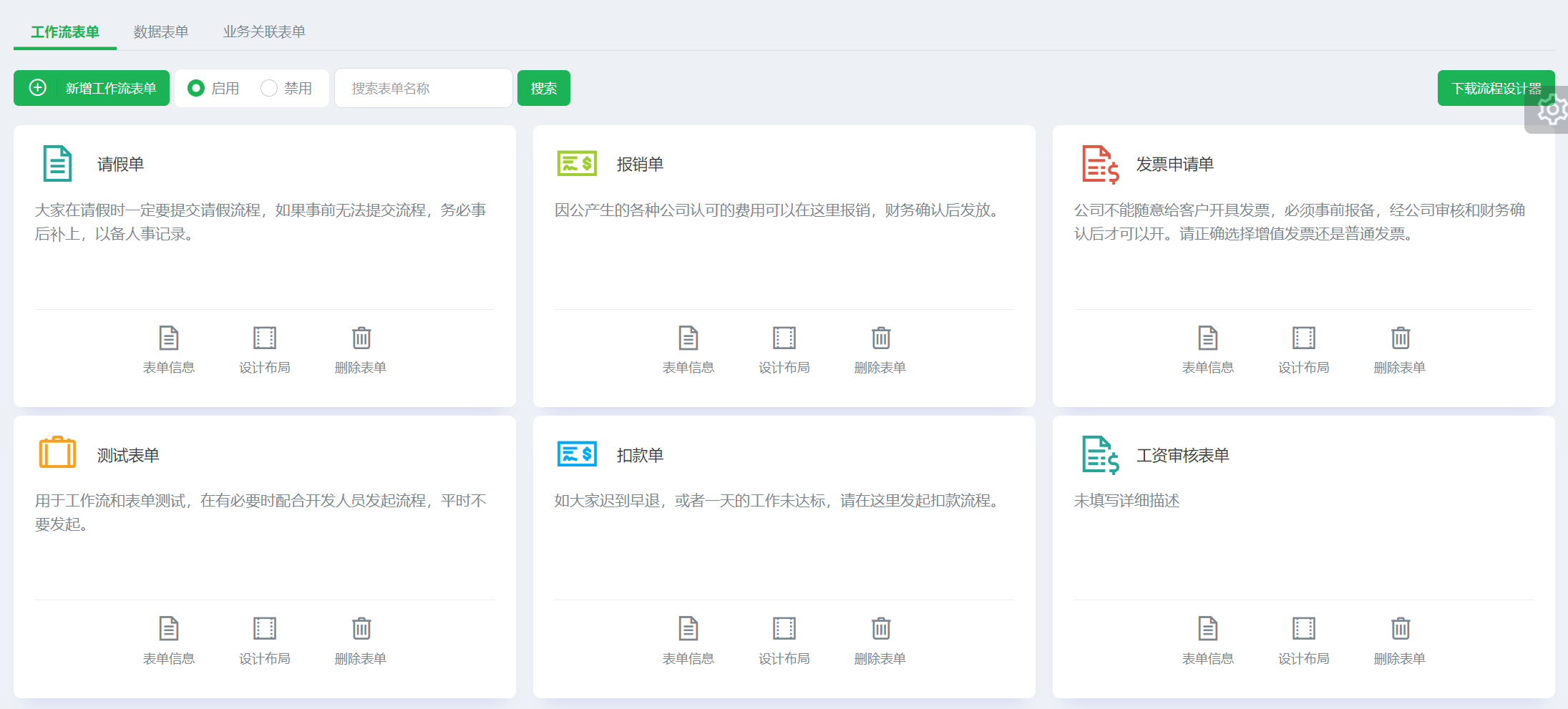Open the 数据表单 tab
The image size is (1568, 709).
click(161, 31)
